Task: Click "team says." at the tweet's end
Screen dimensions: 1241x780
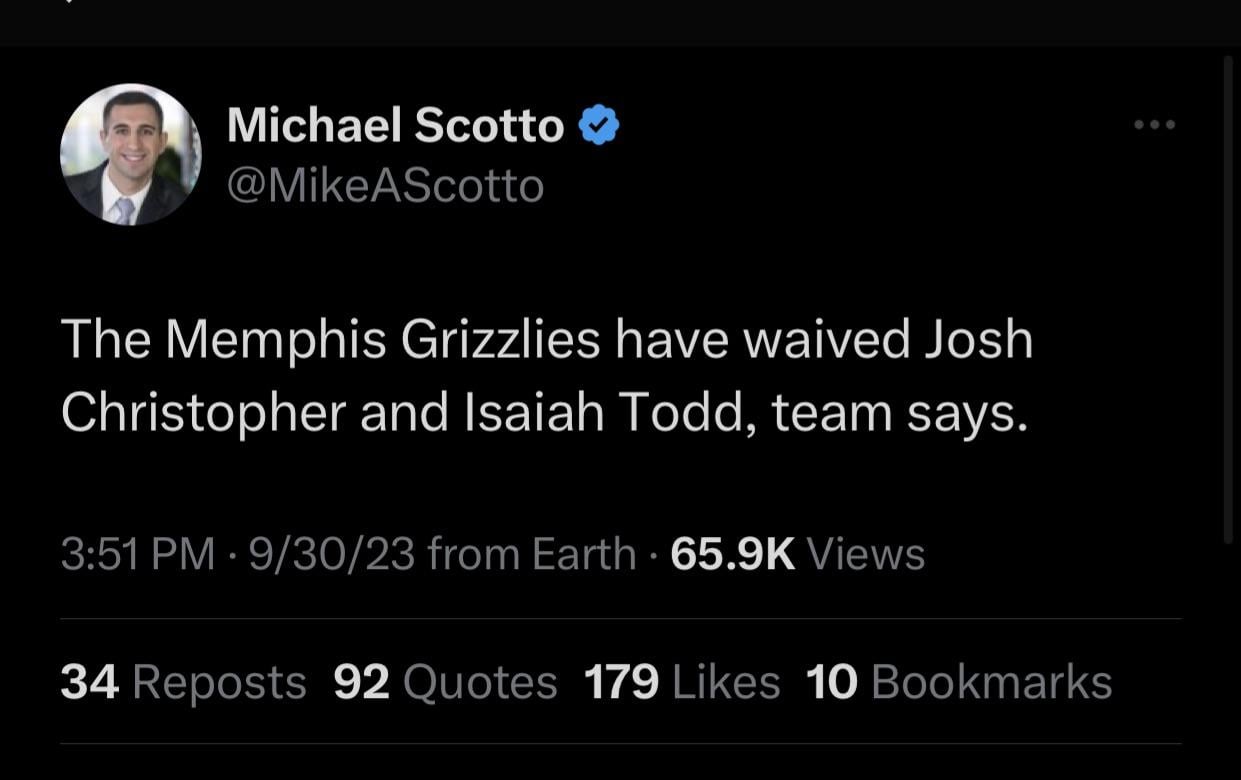Action: point(899,413)
